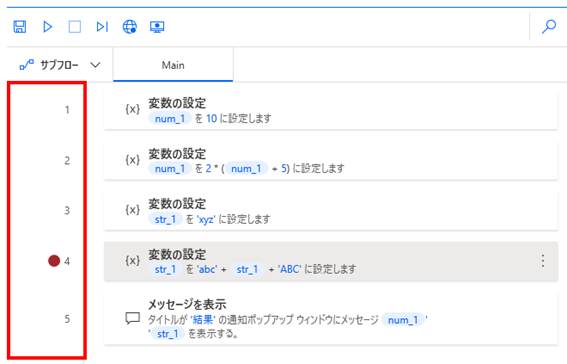Click the subflow icon beside サブフロー
Image resolution: width=567 pixels, height=364 pixels.
pyautogui.click(x=26, y=65)
